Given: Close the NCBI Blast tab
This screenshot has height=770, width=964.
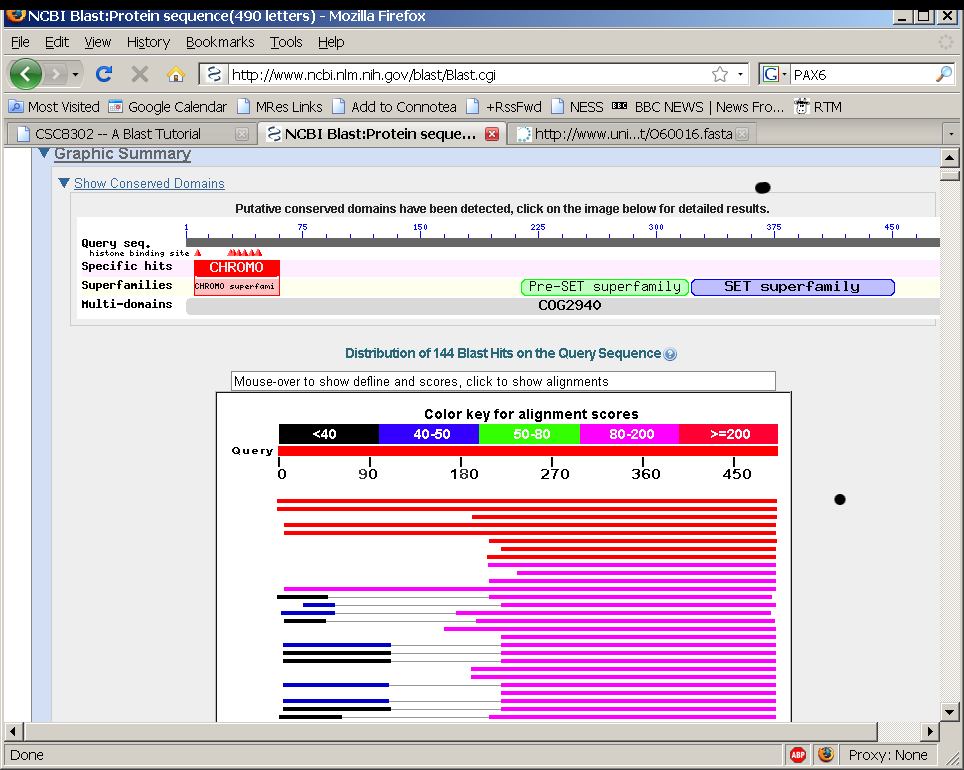Looking at the screenshot, I should coord(491,134).
